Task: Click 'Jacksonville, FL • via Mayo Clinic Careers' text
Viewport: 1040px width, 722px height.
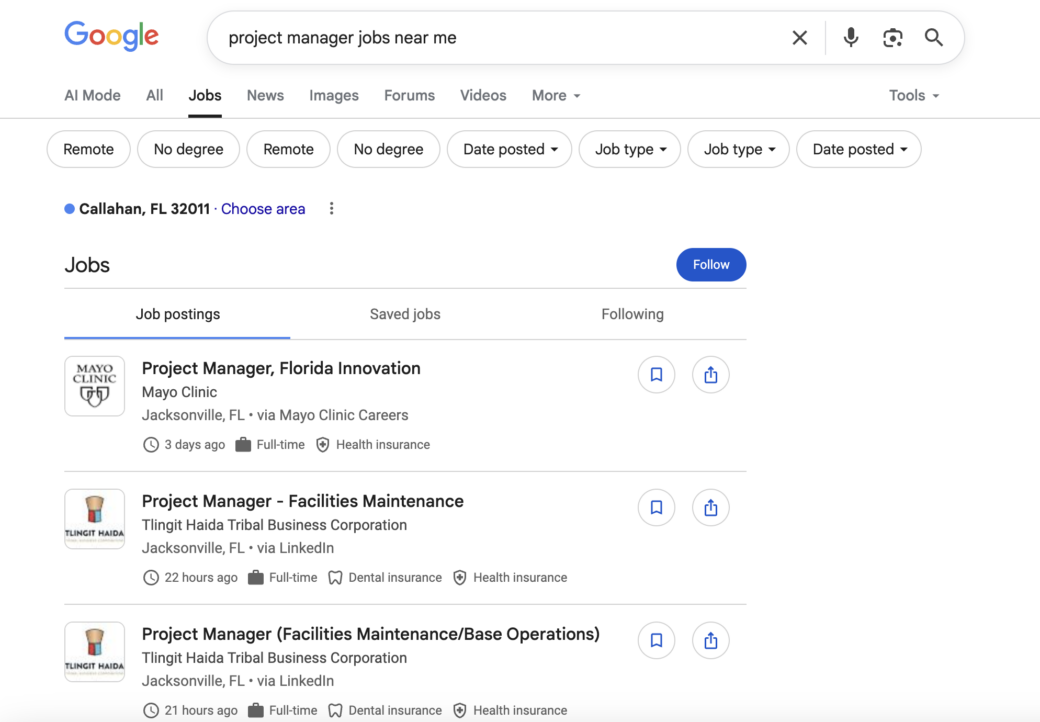Action: [x=275, y=415]
